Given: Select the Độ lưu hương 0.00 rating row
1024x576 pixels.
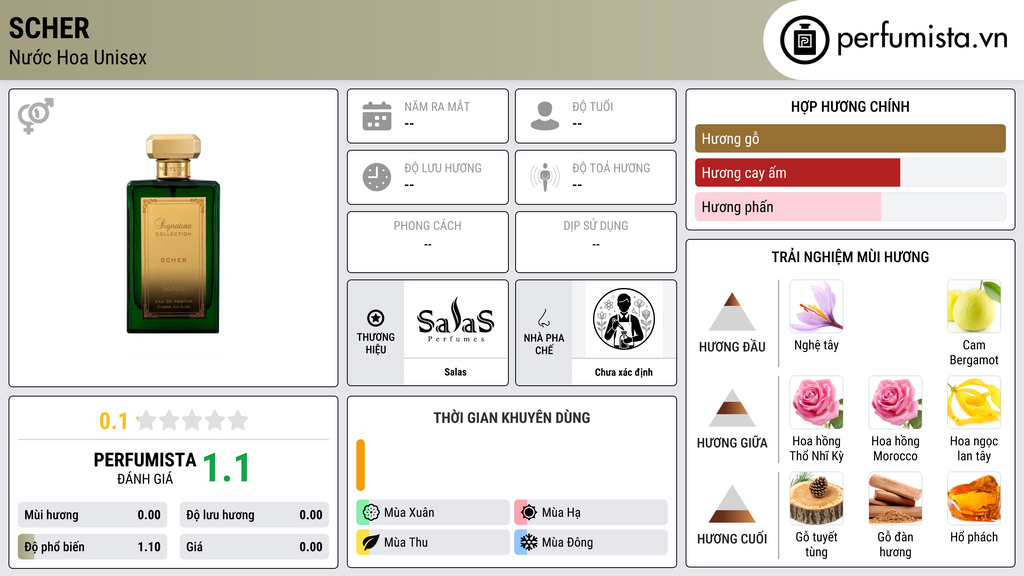Looking at the screenshot, I should click(254, 515).
